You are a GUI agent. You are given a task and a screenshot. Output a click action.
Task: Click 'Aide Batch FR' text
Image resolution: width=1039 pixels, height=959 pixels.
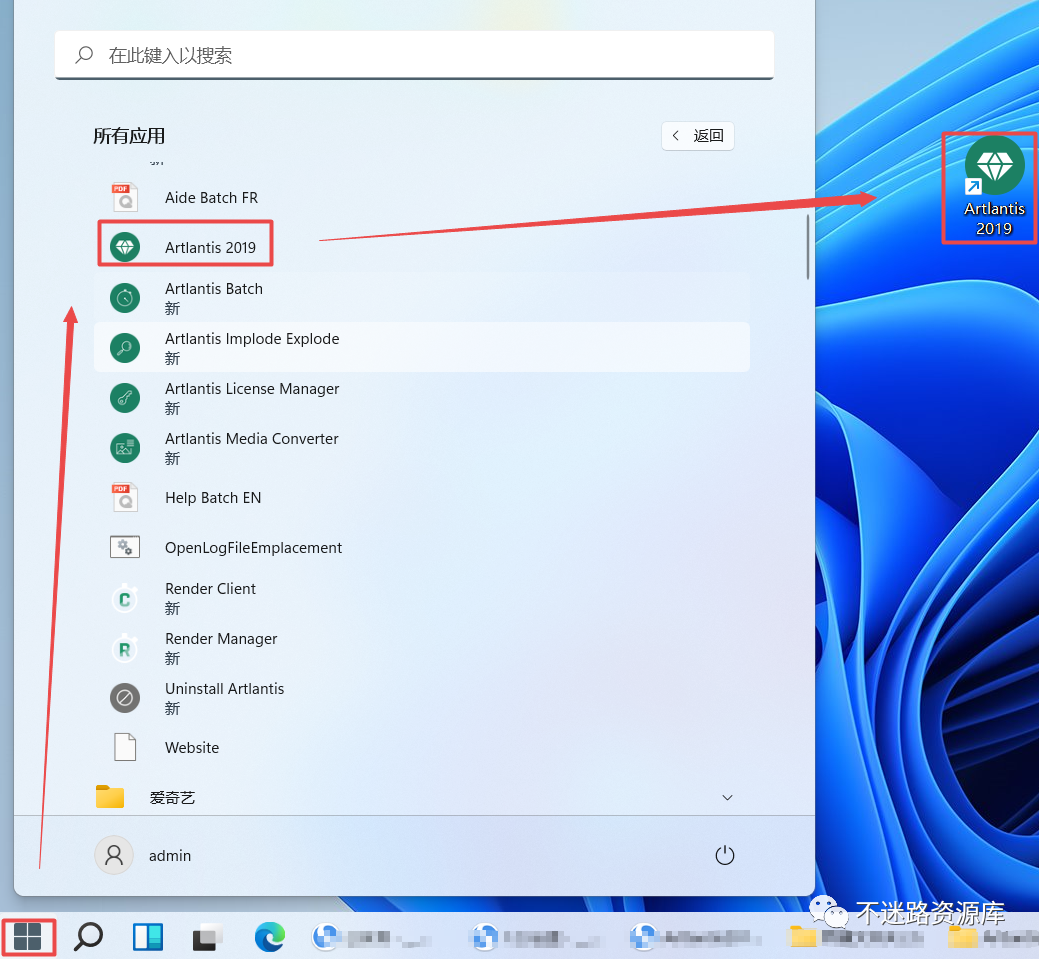[x=211, y=197]
